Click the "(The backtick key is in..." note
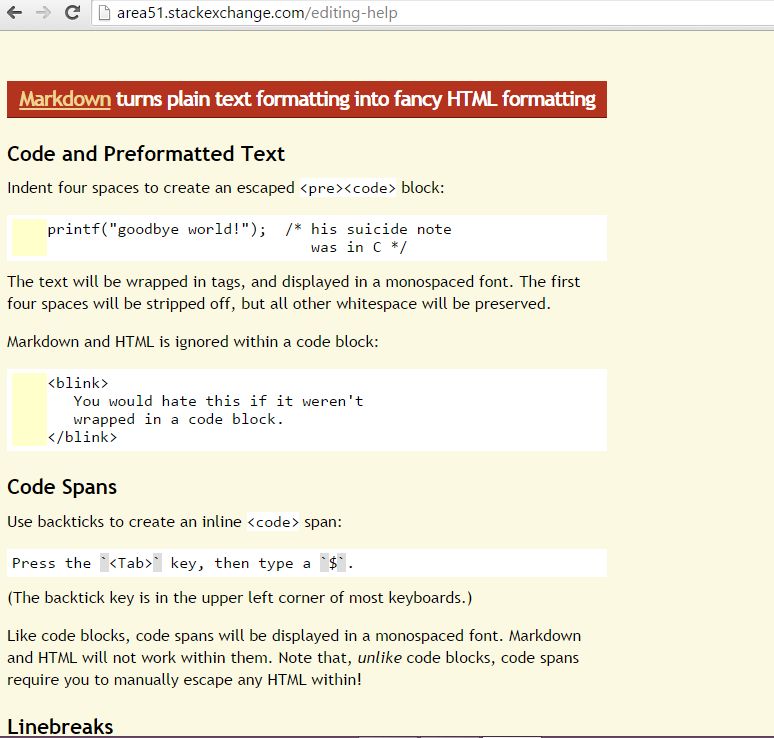 click(239, 598)
